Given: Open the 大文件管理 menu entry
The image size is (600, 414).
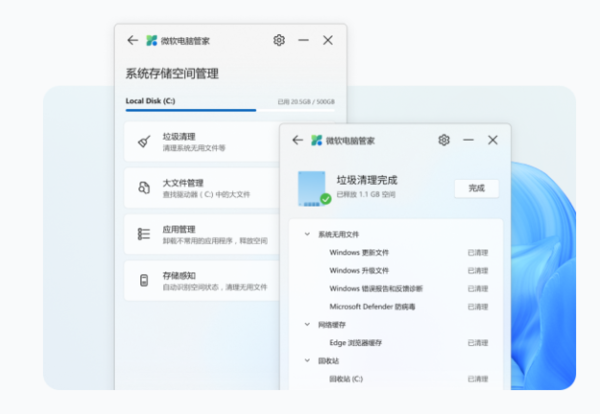Looking at the screenshot, I should [200, 188].
